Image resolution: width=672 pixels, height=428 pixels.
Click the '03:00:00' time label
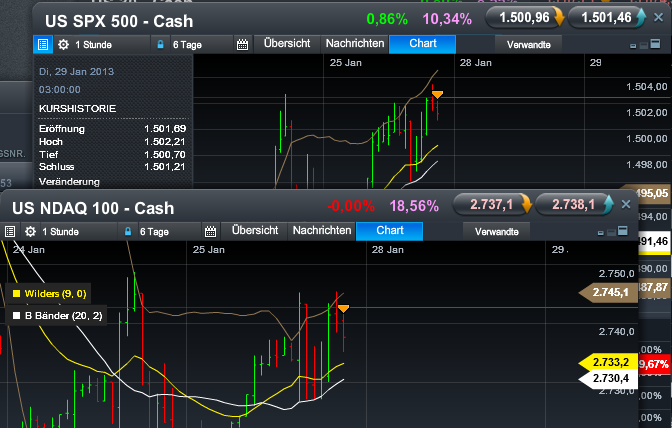60,90
